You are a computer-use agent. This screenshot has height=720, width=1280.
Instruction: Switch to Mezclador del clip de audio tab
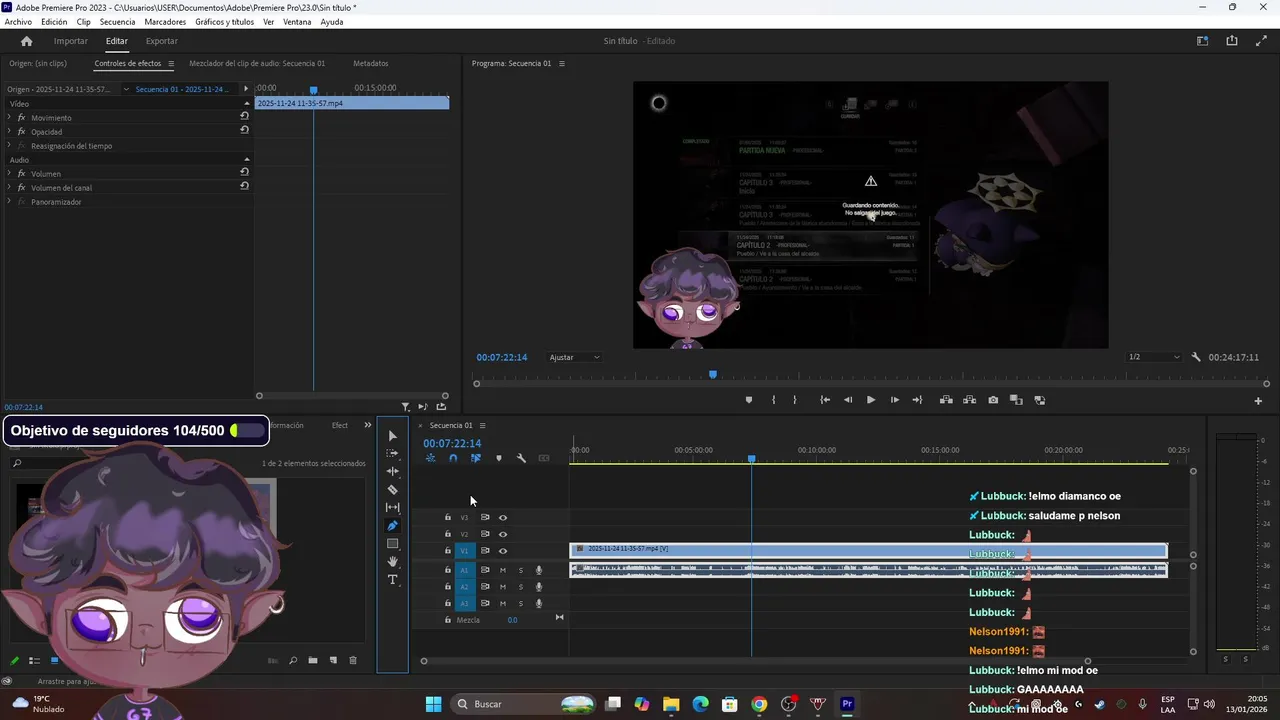257,63
